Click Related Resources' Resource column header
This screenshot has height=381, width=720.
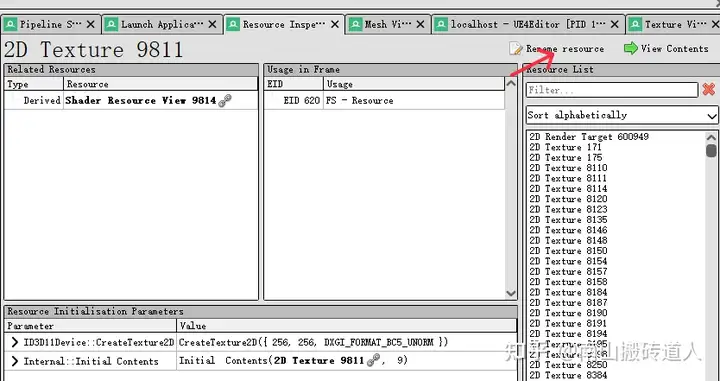pos(161,84)
